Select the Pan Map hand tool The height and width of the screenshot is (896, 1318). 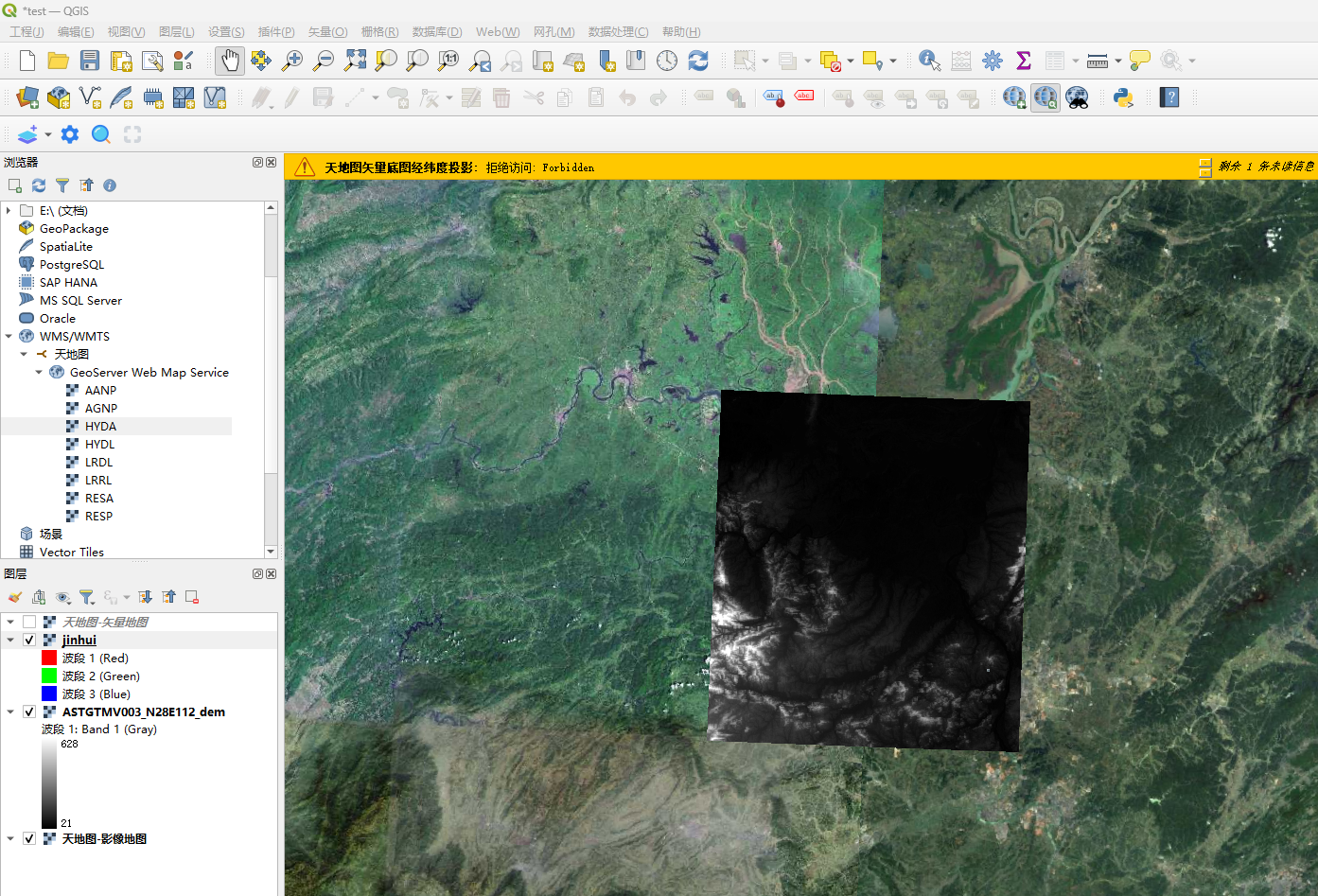coord(229,61)
